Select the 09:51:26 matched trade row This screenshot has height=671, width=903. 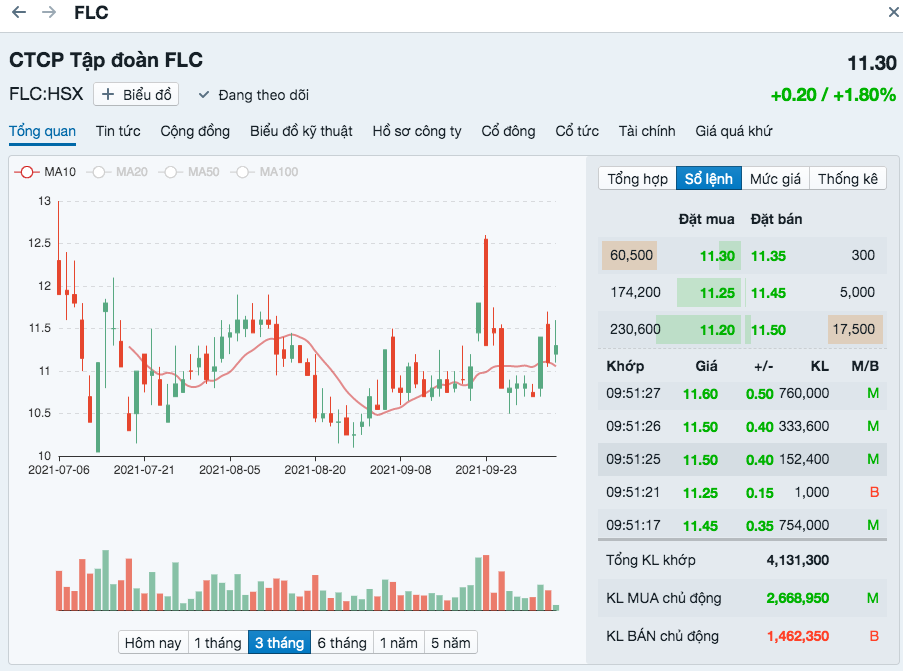742,426
